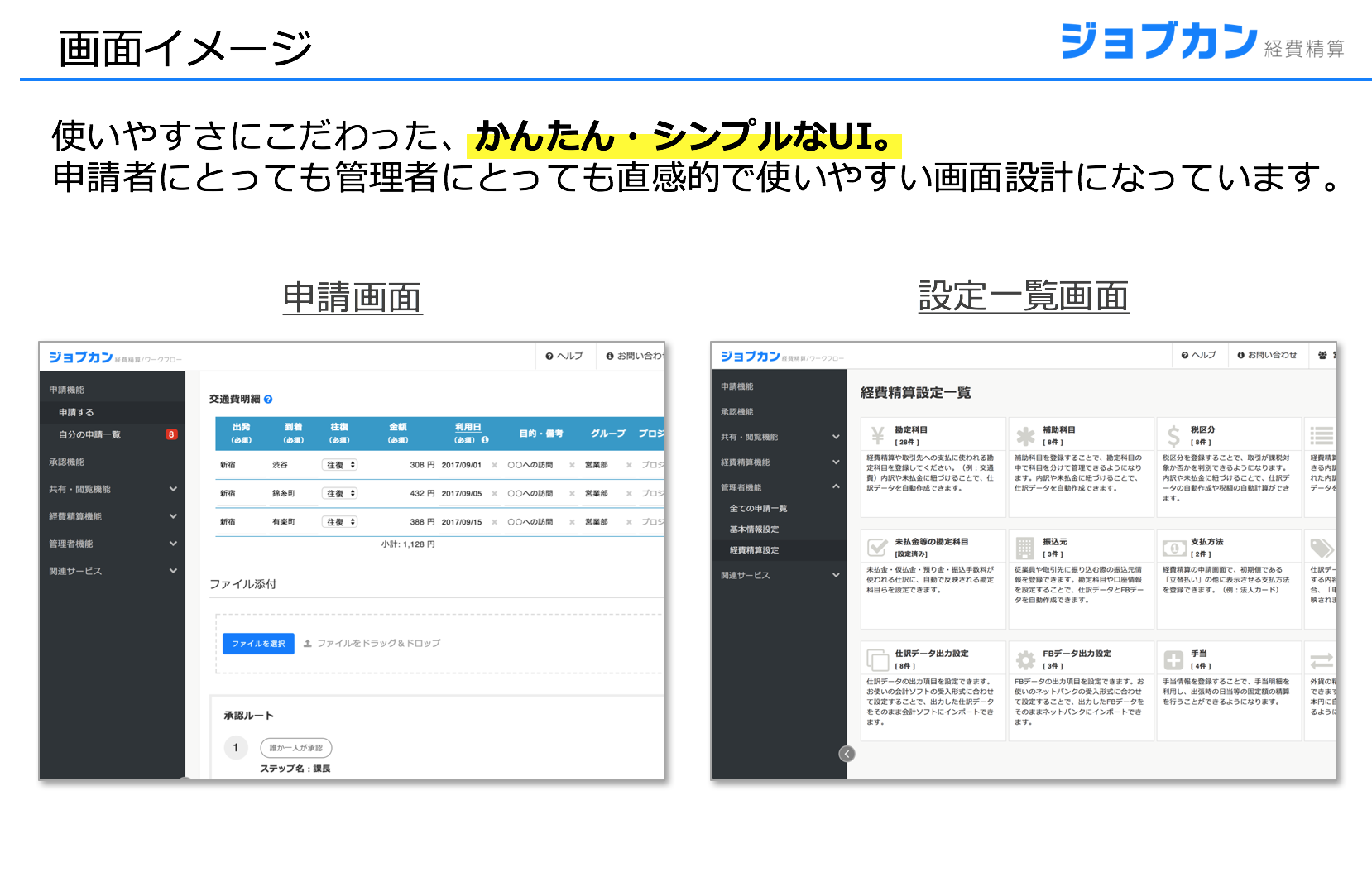
Task: Select the ¥ icon for 勘定科目 settings
Action: coord(877,434)
